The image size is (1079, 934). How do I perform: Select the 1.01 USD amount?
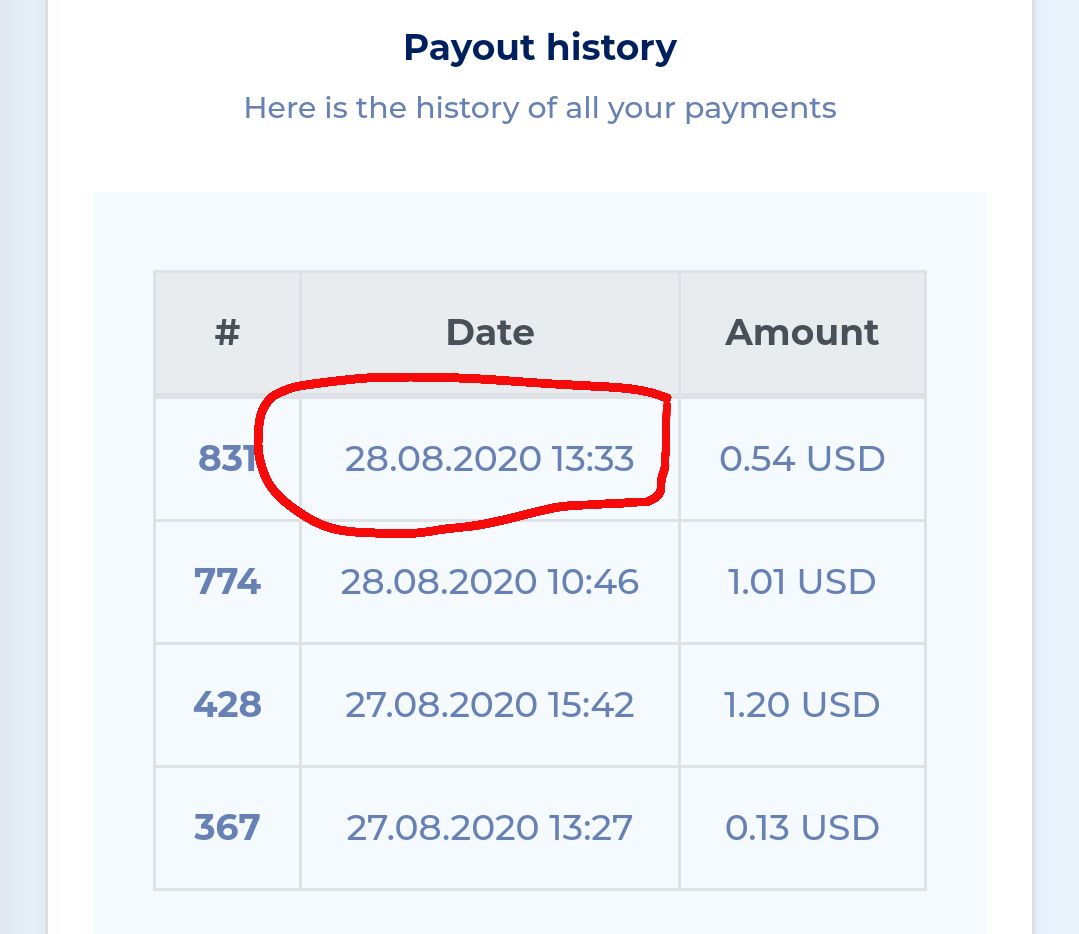click(x=802, y=582)
